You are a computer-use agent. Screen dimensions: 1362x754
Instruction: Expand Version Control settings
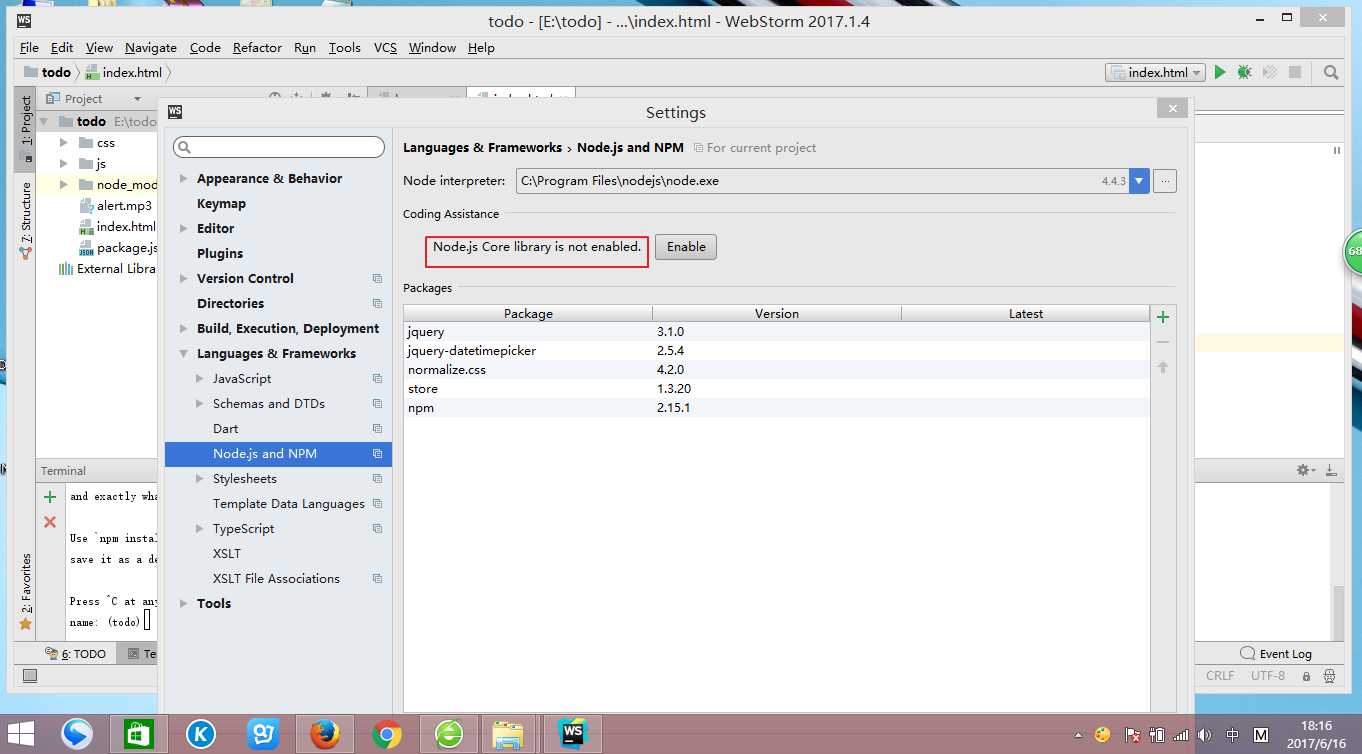pyautogui.click(x=183, y=279)
